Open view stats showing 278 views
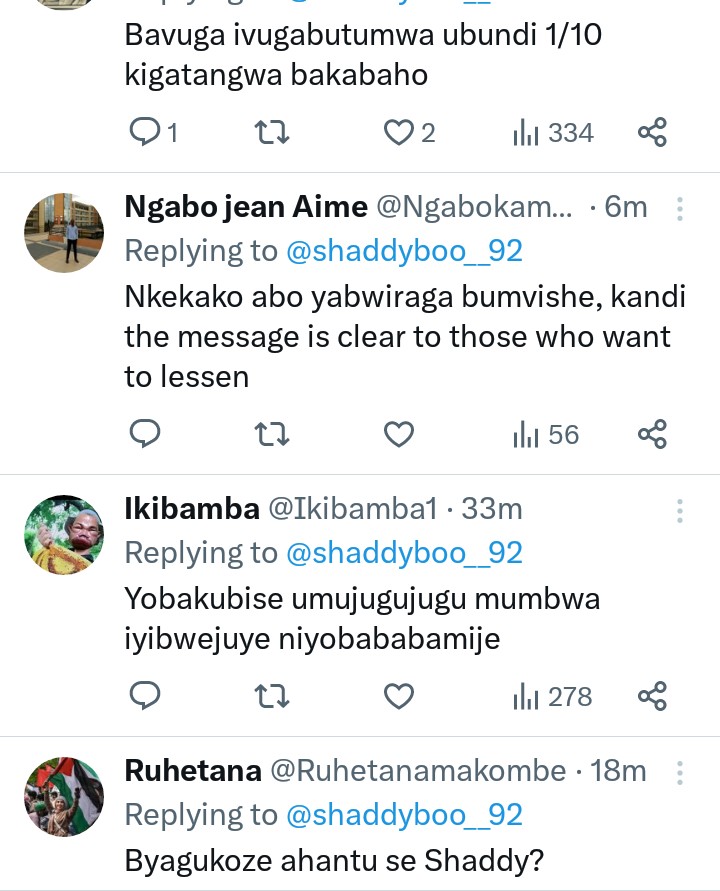The image size is (720, 891). pyautogui.click(x=552, y=696)
